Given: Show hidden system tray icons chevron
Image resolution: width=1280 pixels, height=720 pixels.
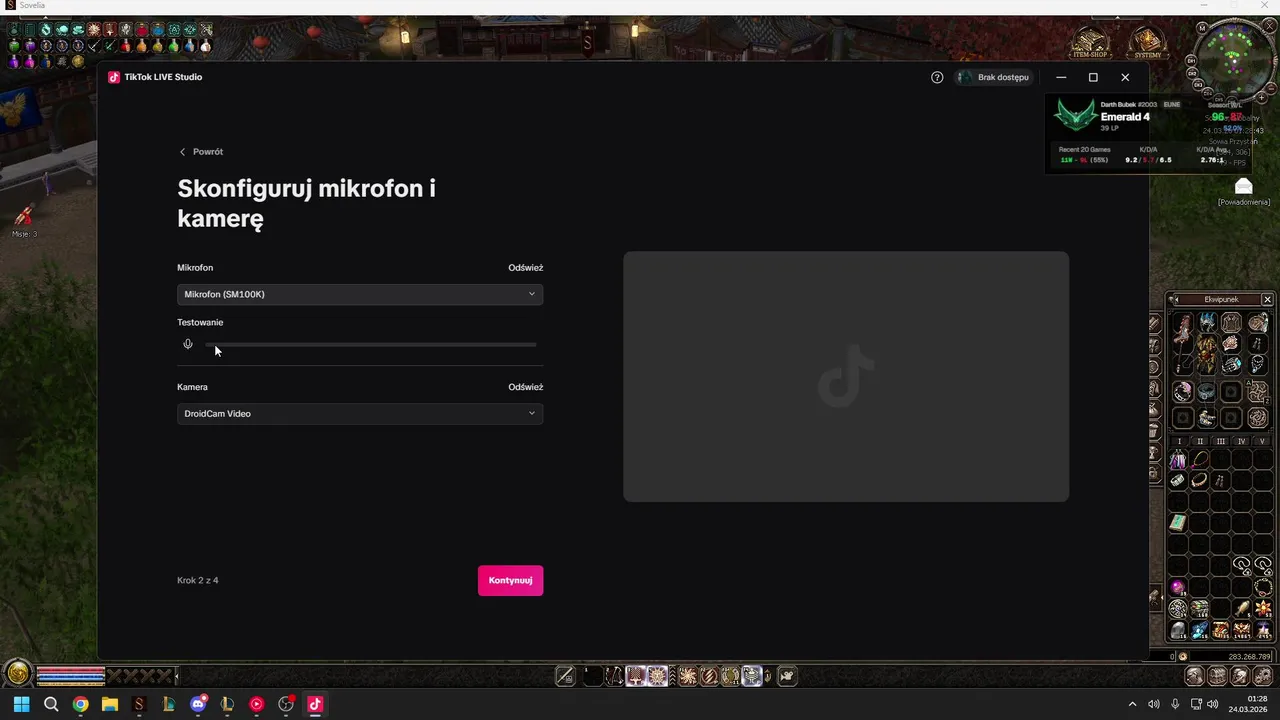Looking at the screenshot, I should (x=1132, y=704).
